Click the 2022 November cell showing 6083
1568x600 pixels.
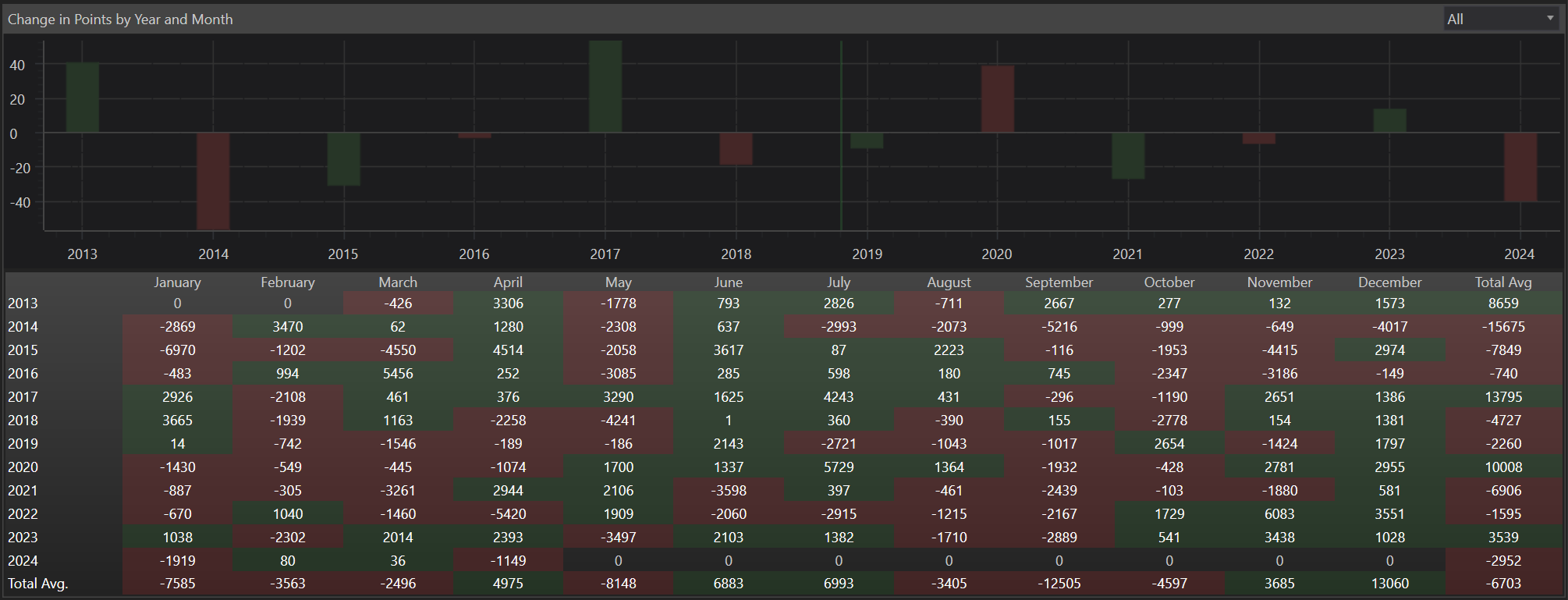(x=1279, y=514)
